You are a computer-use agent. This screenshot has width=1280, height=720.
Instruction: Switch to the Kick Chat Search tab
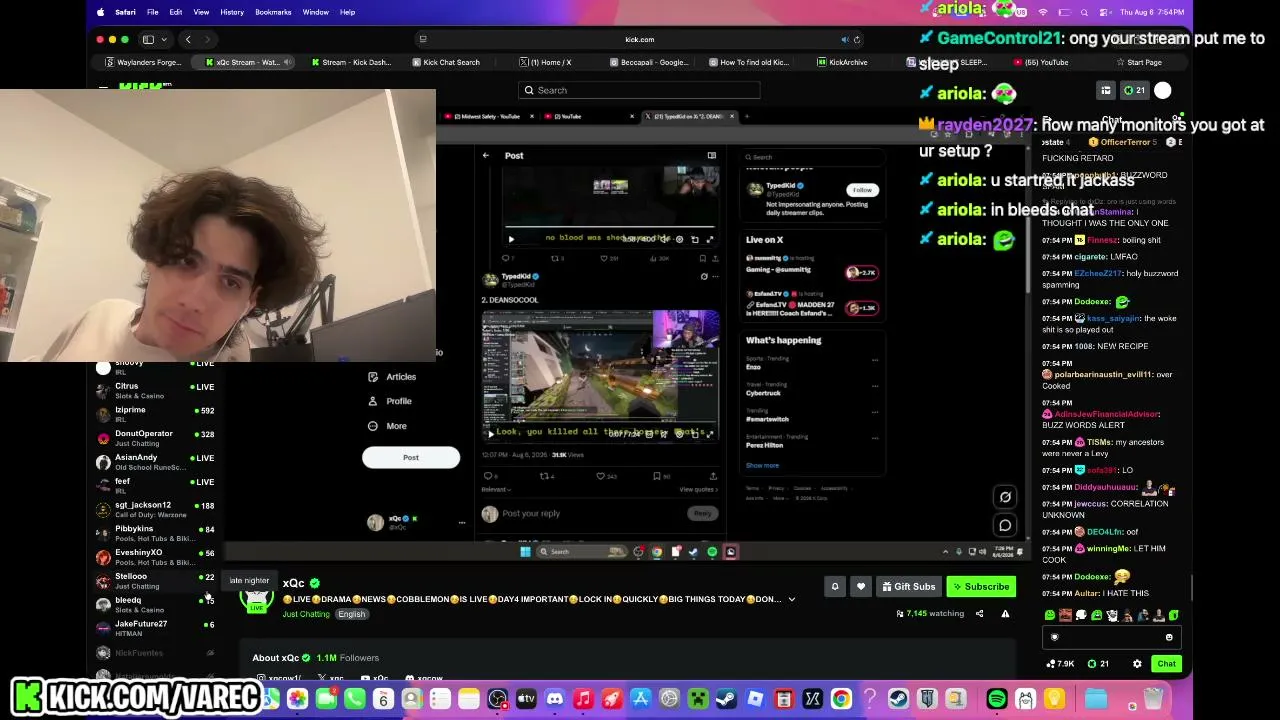446,62
